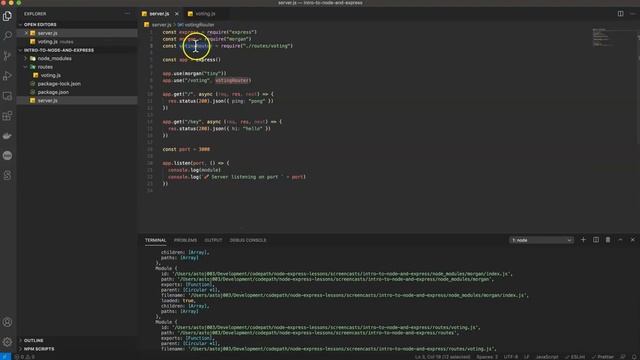Click inside the terminal output area
The image size is (640, 360).
pos(388,300)
